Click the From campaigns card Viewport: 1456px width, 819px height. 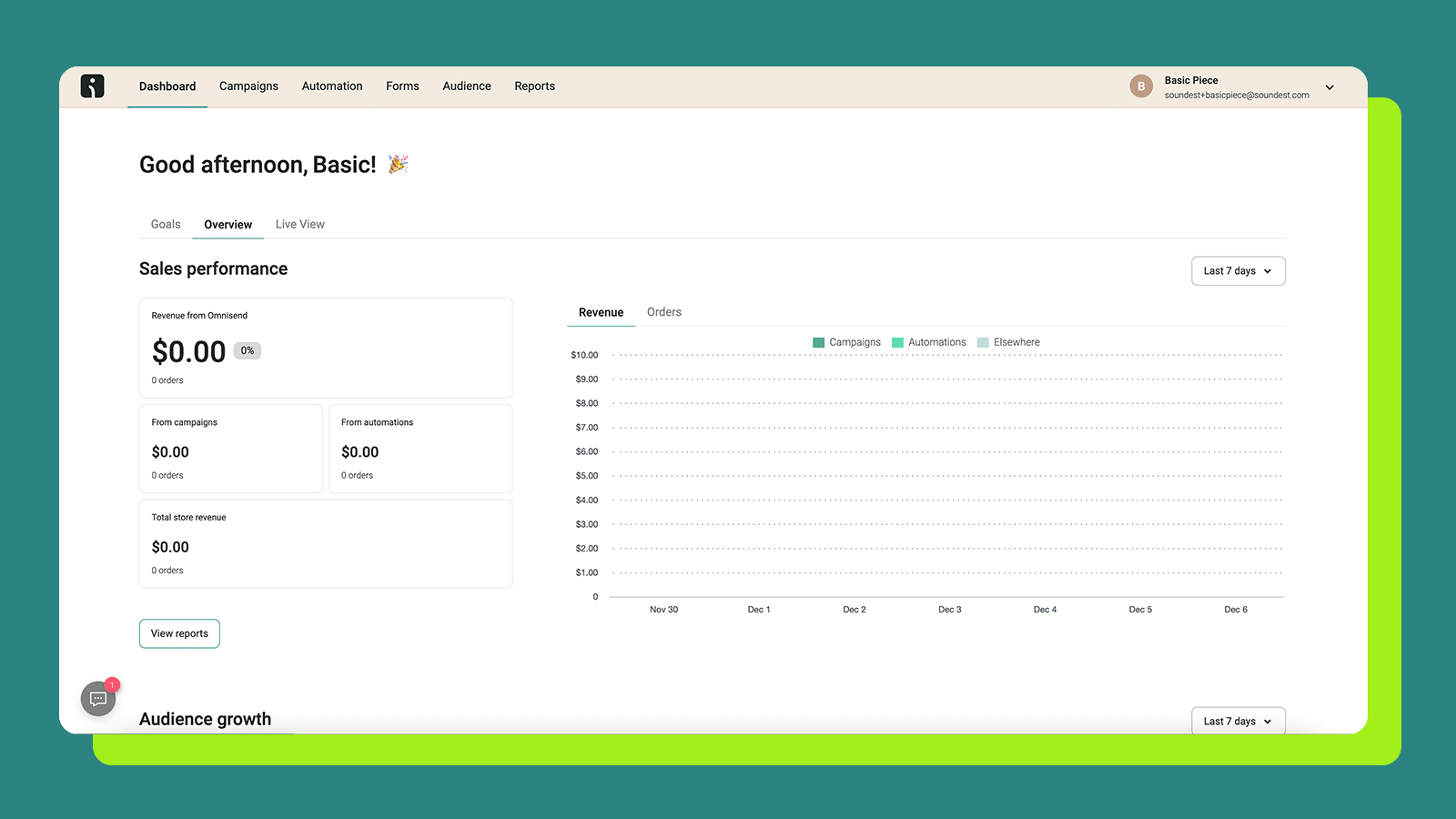pyautogui.click(x=231, y=449)
